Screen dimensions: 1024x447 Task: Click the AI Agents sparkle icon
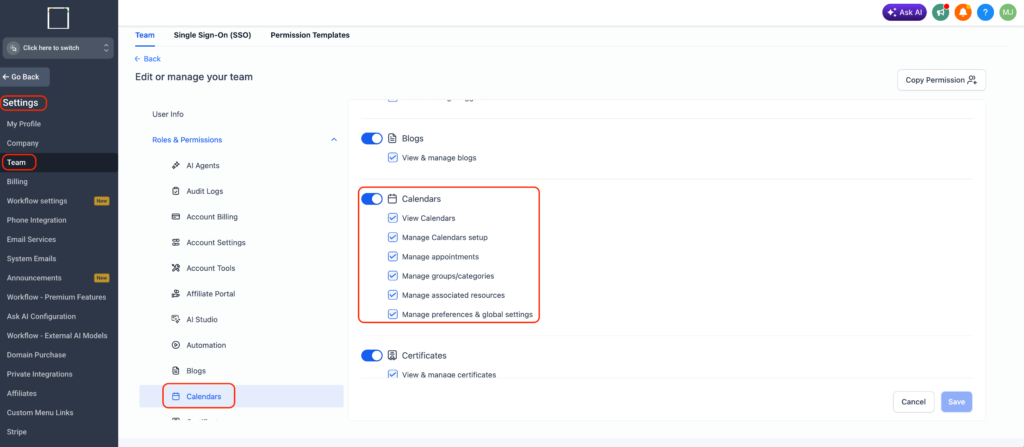(176, 165)
